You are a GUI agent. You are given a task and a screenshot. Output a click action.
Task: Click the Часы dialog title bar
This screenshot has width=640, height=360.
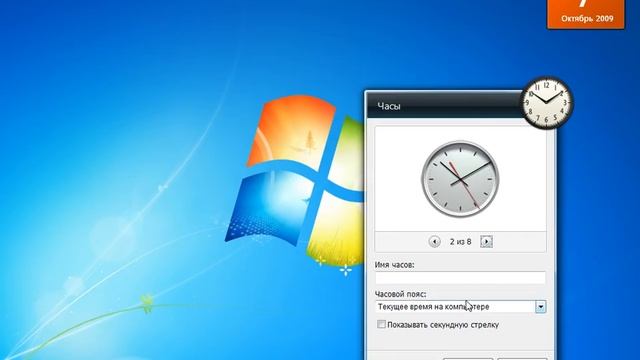444,106
